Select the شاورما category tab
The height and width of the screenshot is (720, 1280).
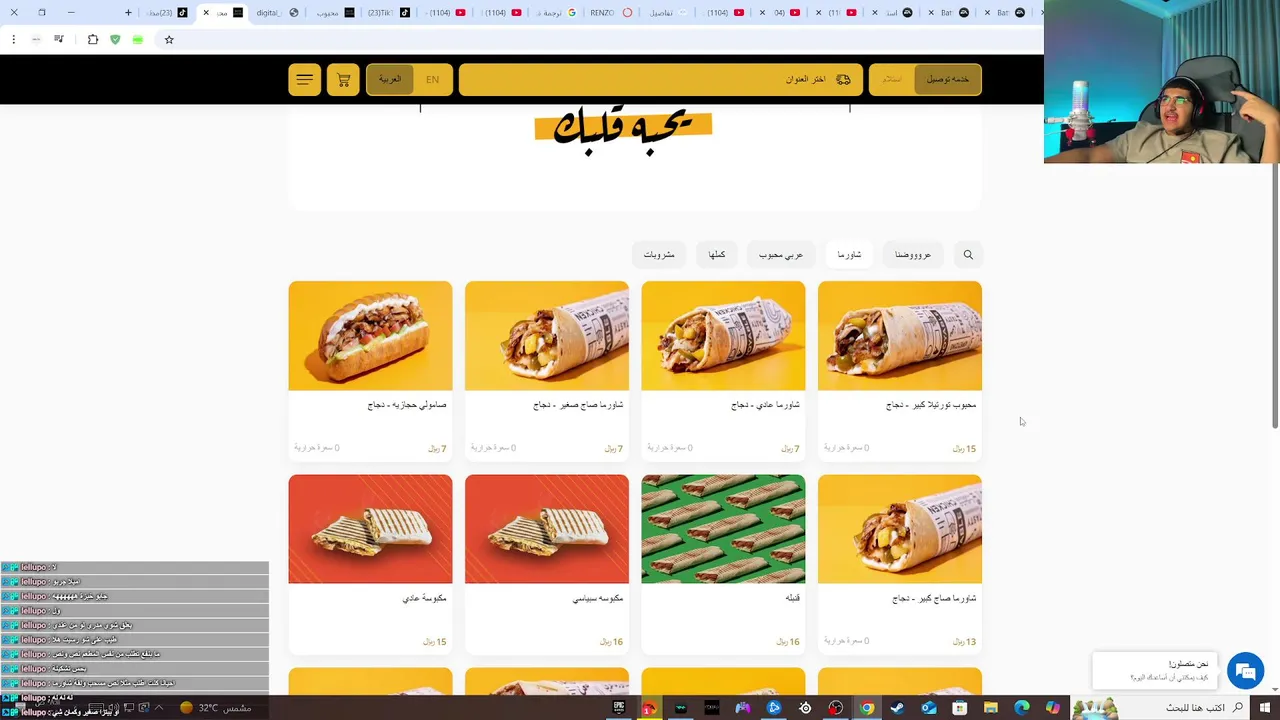(849, 255)
